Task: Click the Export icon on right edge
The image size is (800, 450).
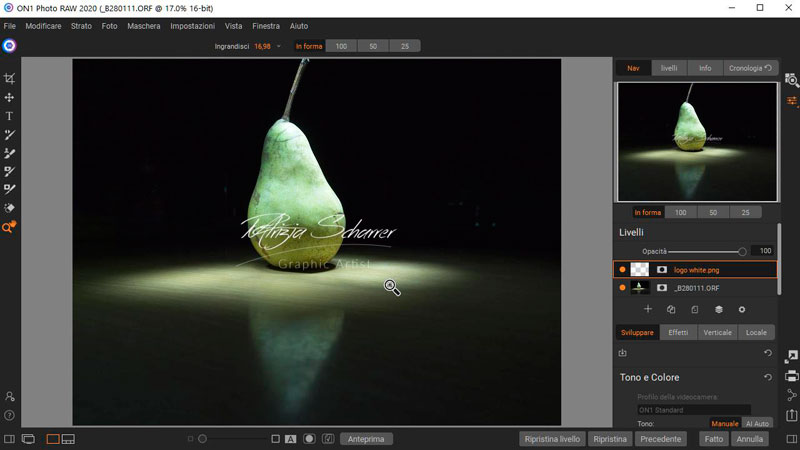Action: coord(791,415)
